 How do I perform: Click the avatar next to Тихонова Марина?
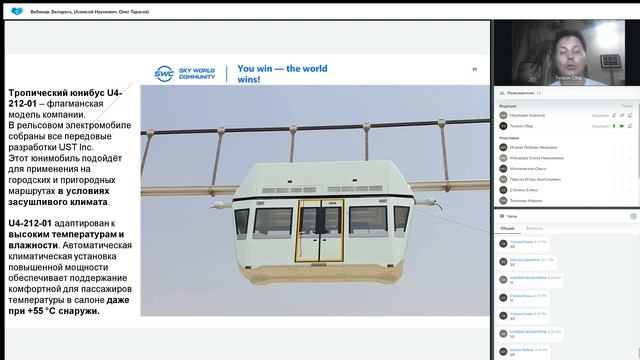503,200
